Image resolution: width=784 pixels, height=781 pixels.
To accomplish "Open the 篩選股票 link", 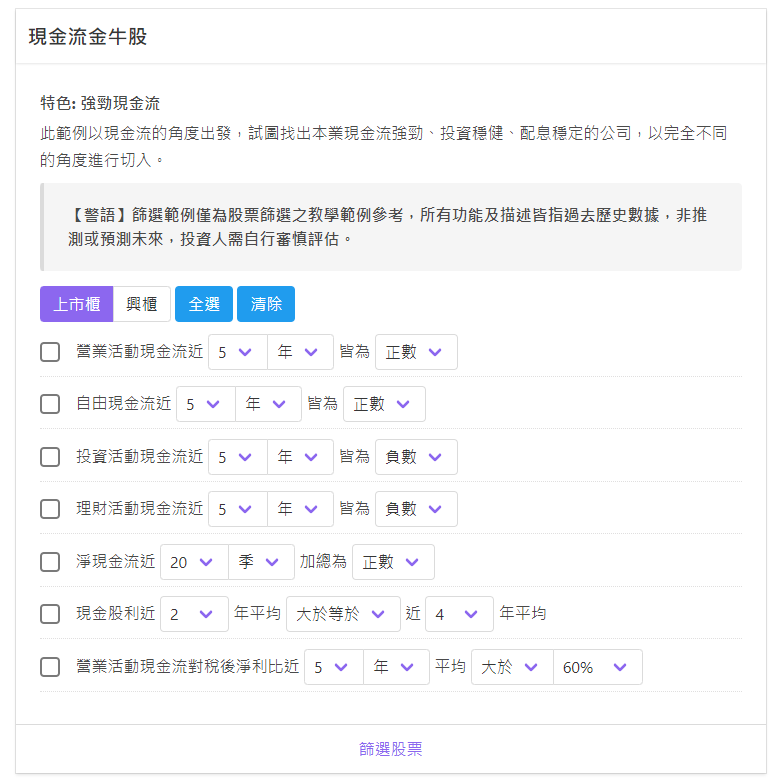I will pyautogui.click(x=391, y=749).
